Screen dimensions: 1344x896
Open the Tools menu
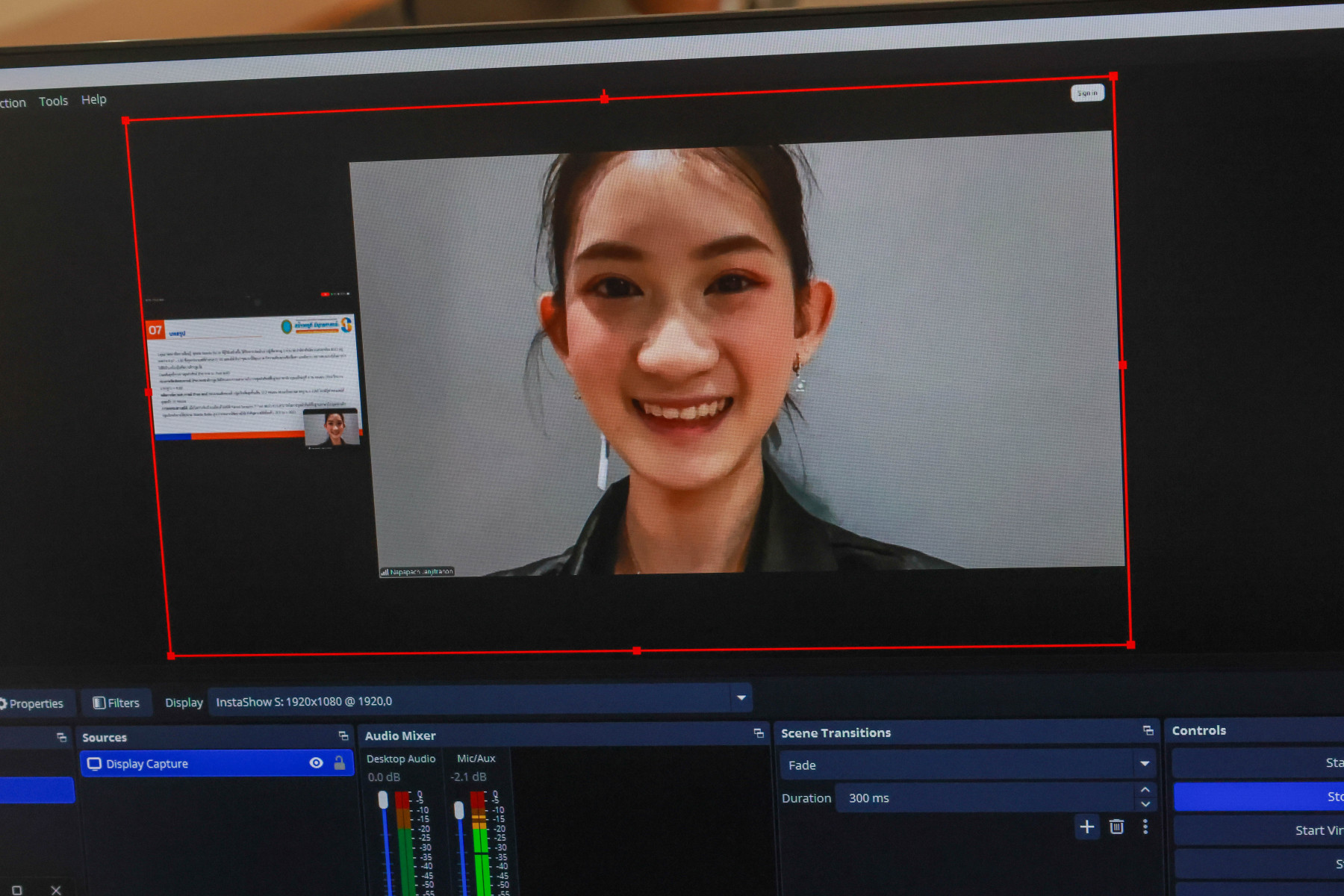point(53,101)
